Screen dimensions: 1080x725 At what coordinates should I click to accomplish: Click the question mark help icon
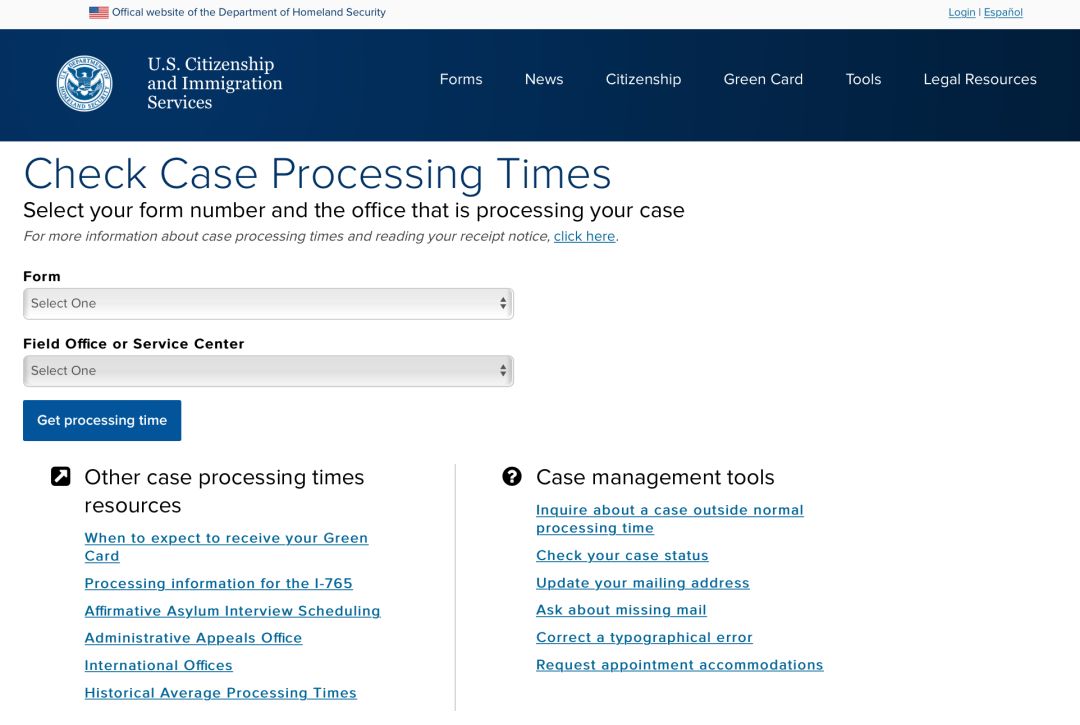pyautogui.click(x=512, y=477)
